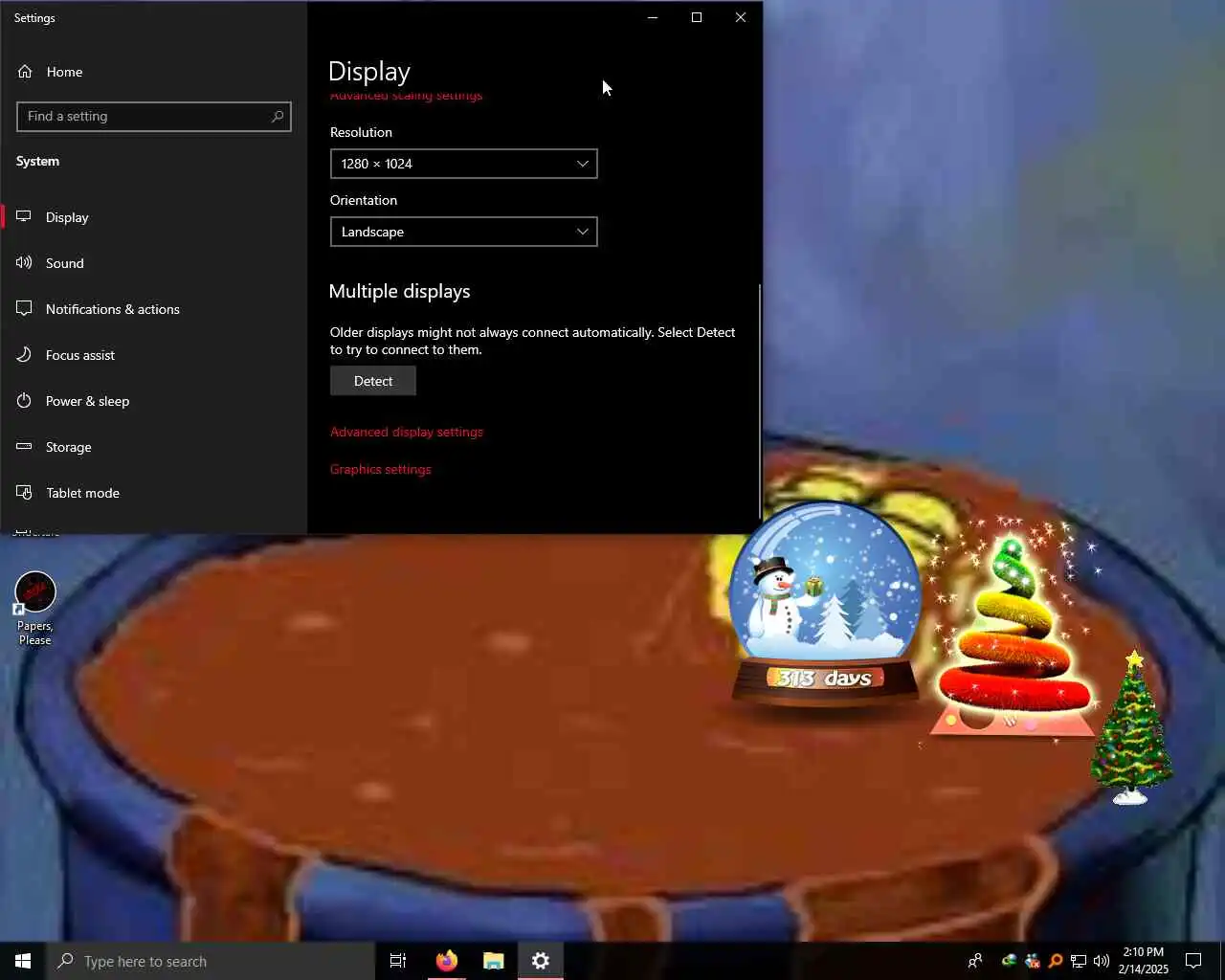This screenshot has height=980, width=1225.
Task: Click the Settings content scrollbar
Action: 760,400
